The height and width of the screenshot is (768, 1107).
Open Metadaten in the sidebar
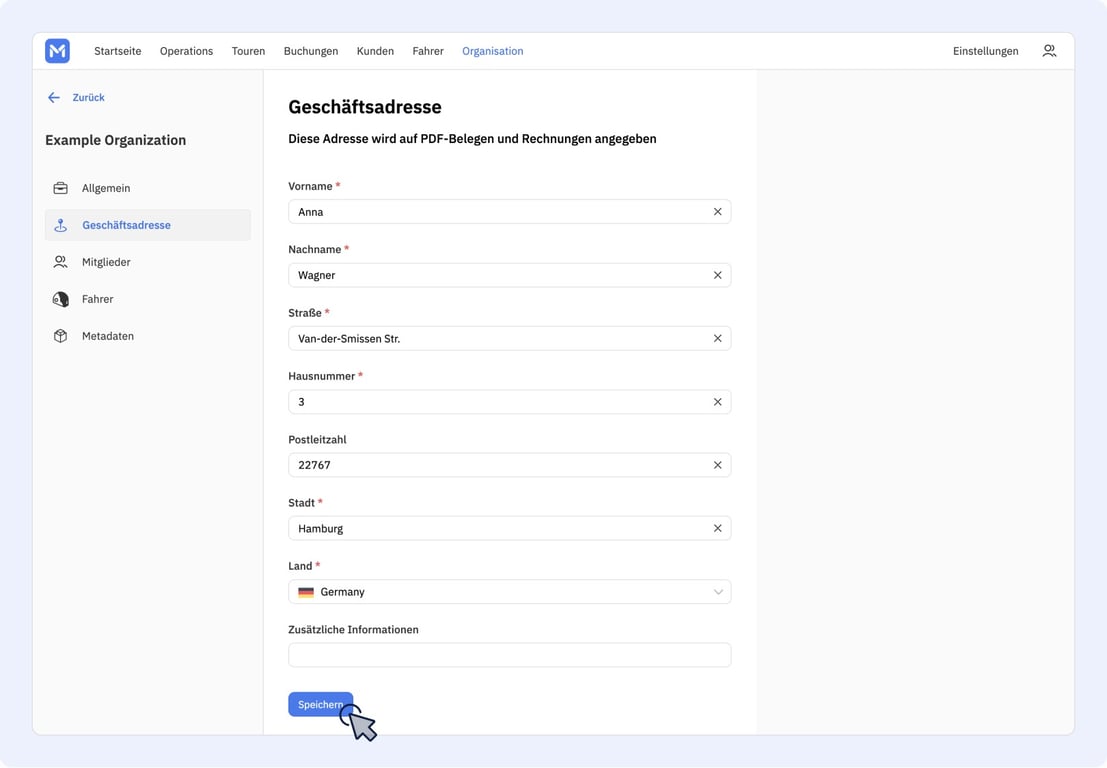point(148,336)
